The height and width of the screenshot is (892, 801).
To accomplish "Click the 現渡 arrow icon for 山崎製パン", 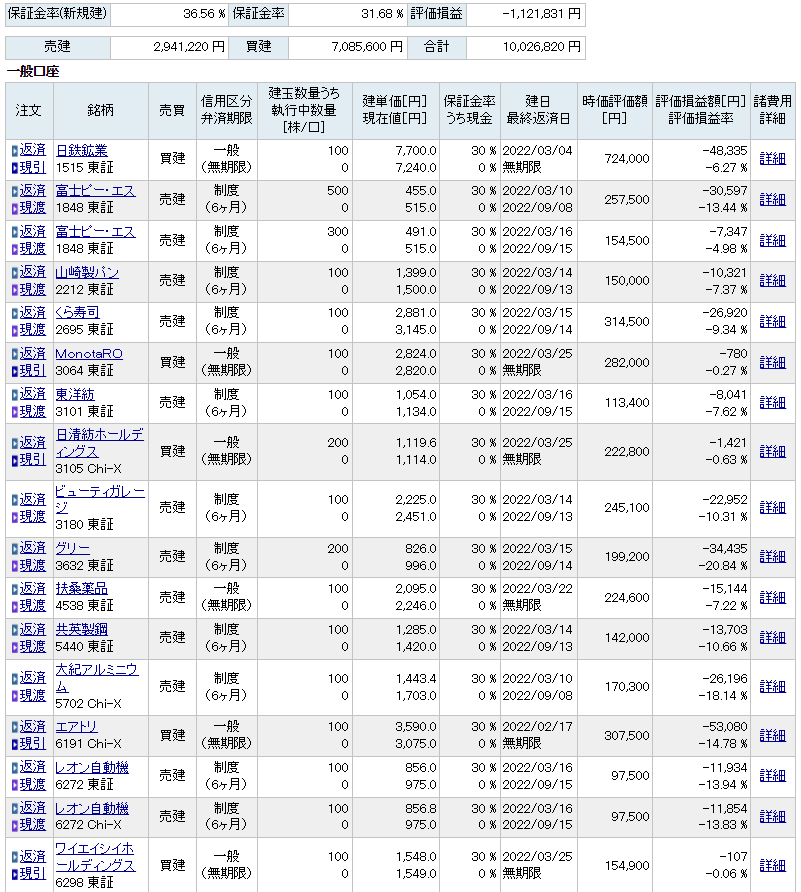I will point(14,290).
